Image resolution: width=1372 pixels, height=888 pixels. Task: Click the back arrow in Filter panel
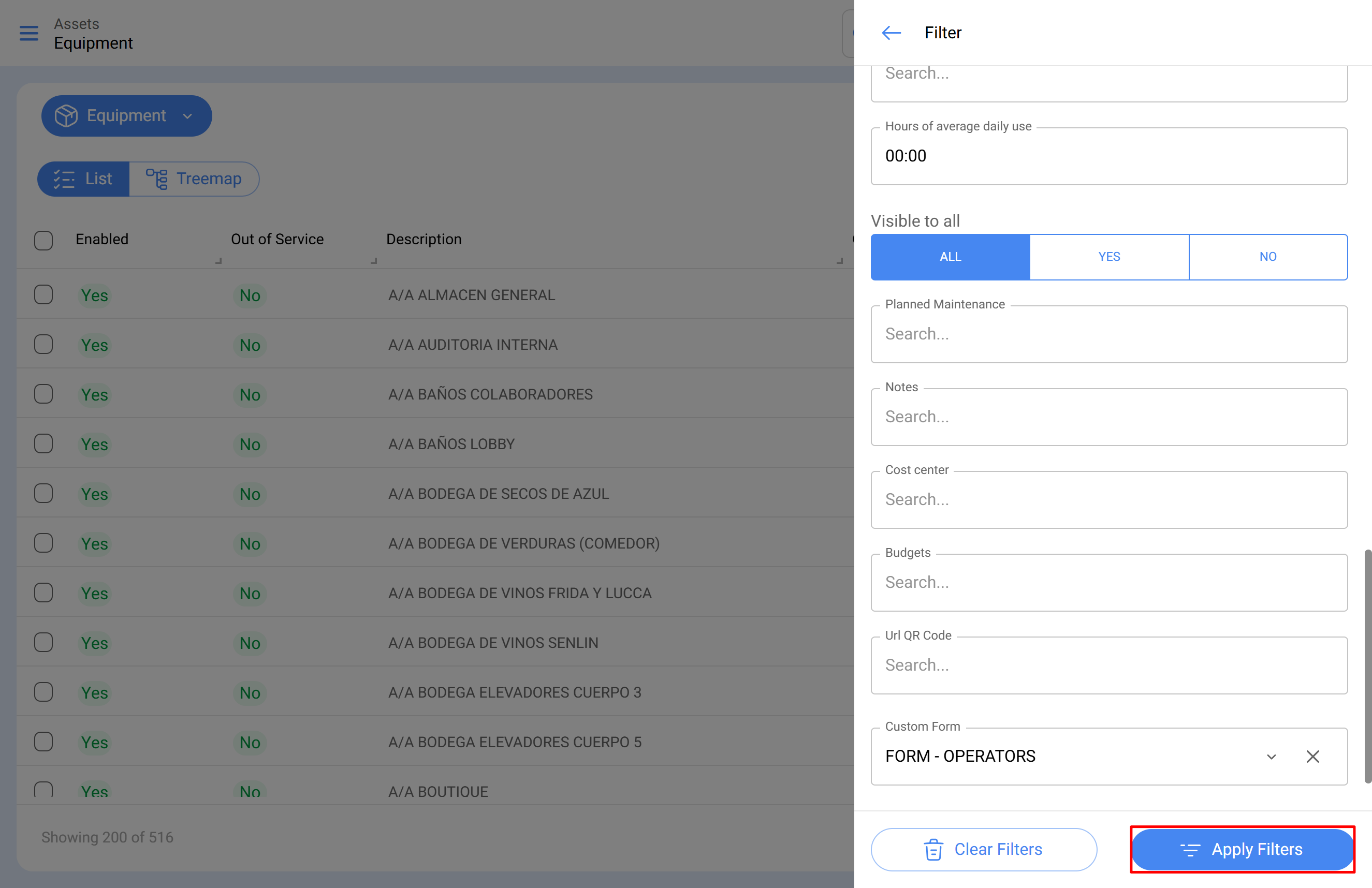click(x=891, y=33)
